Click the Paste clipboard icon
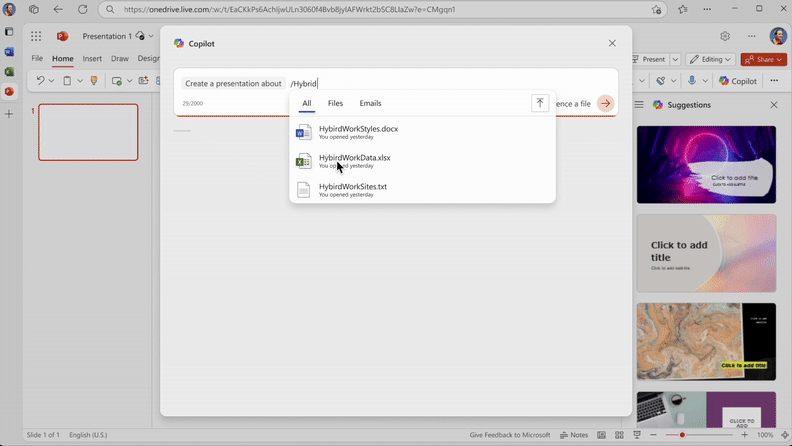Viewport: 792px width, 446px height. click(67, 80)
